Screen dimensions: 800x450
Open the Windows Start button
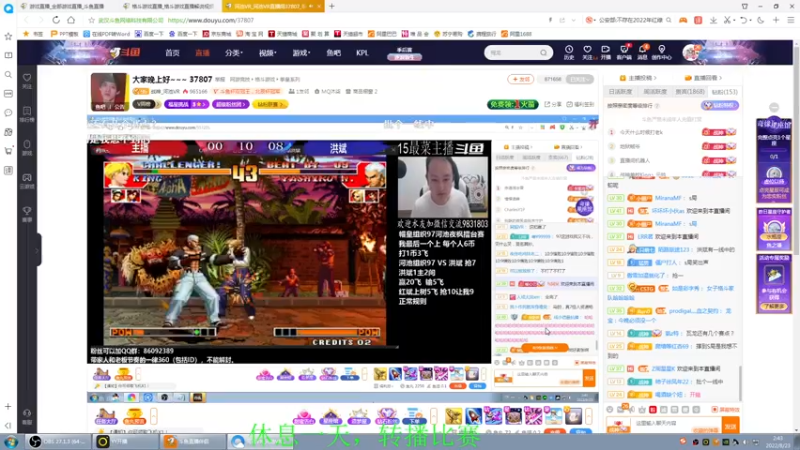pyautogui.click(x=11, y=441)
